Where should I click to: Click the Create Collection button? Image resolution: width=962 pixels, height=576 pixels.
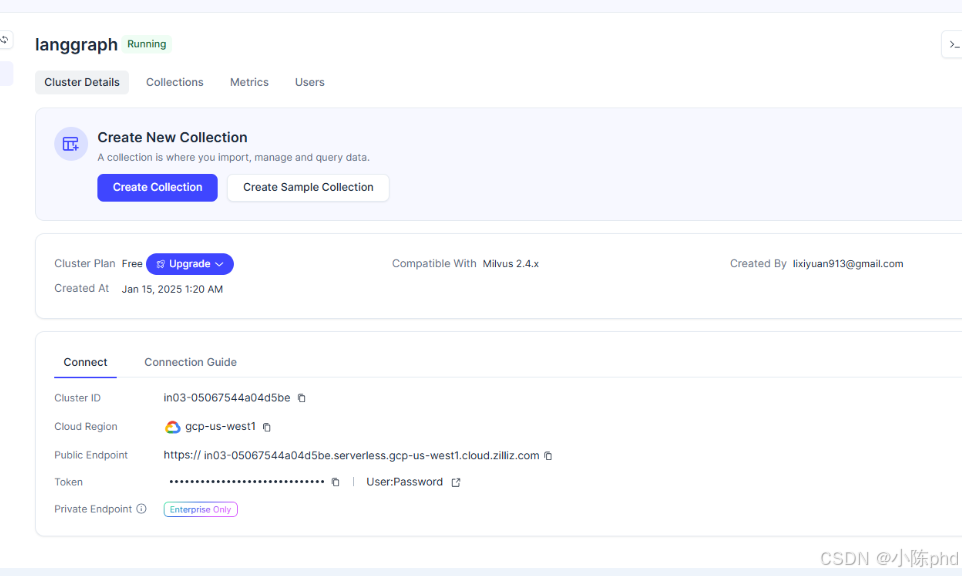tap(157, 187)
